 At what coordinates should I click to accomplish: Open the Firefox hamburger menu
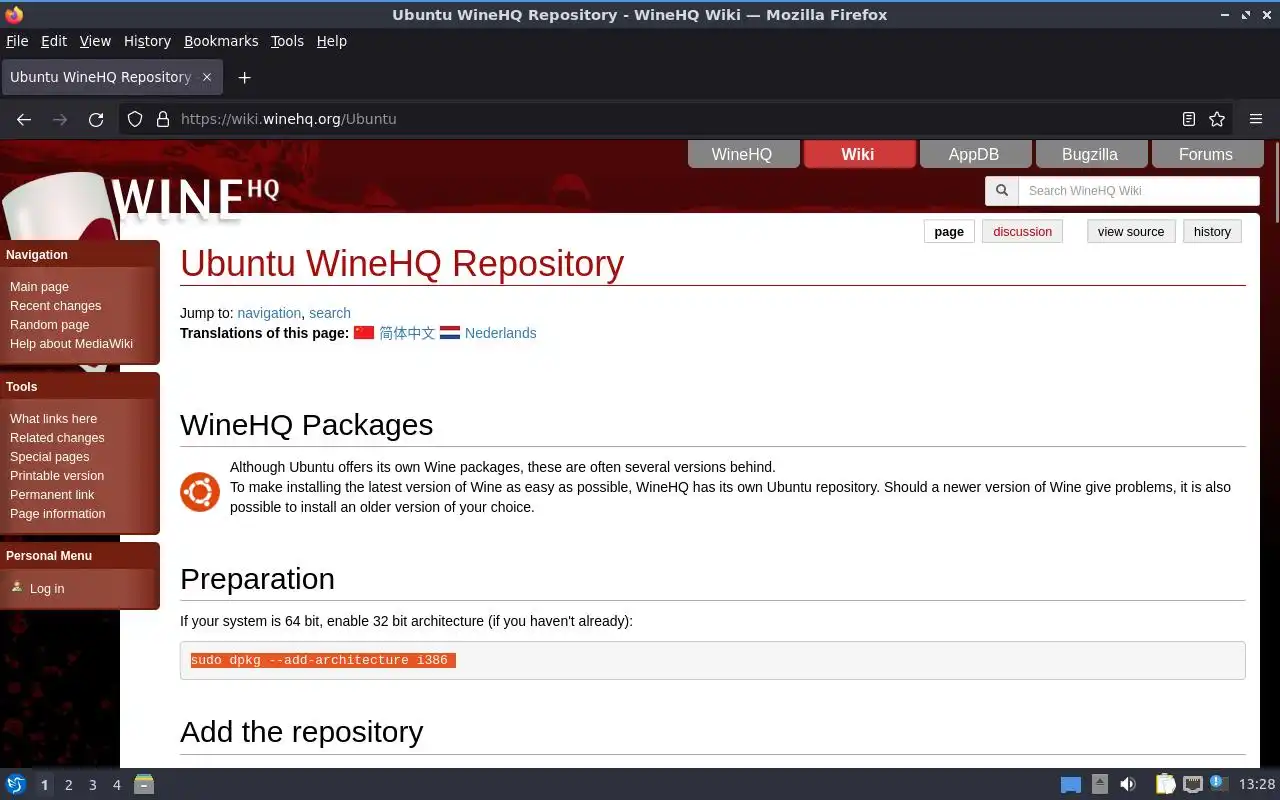(x=1256, y=119)
